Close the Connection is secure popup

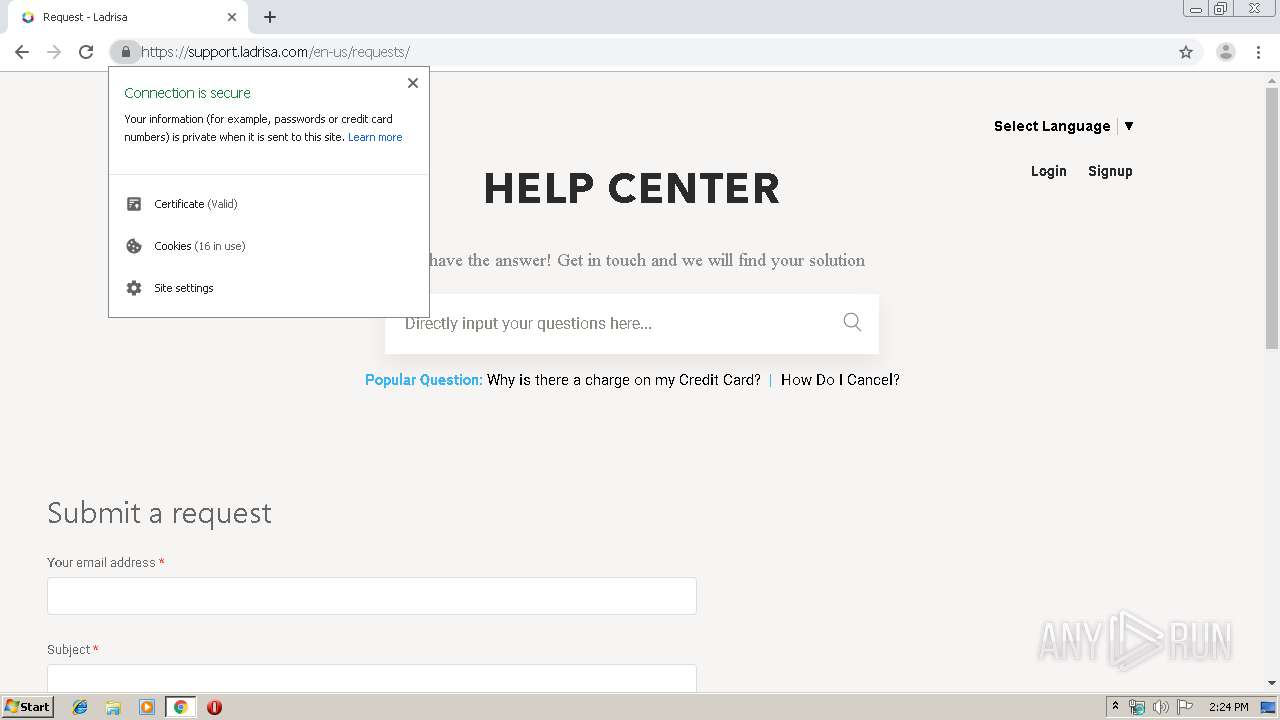[x=413, y=83]
